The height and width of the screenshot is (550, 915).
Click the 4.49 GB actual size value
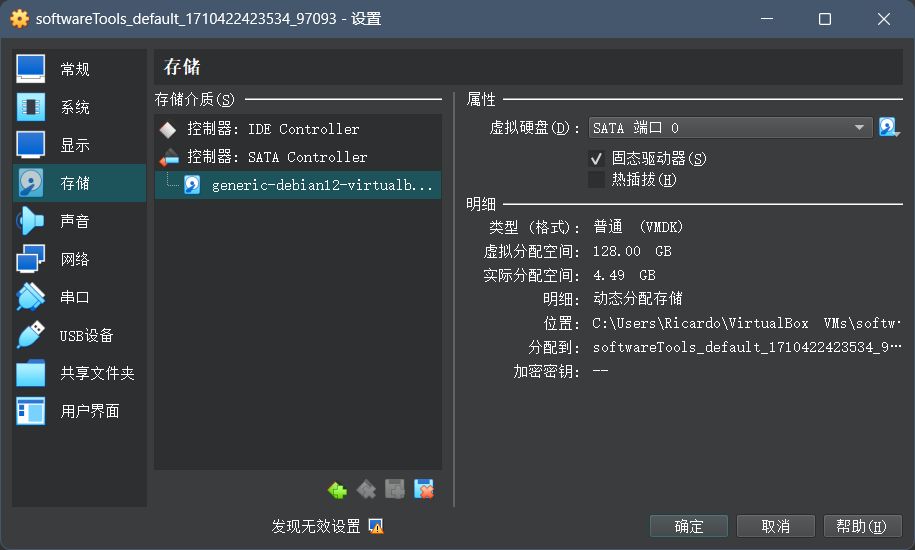pyautogui.click(x=624, y=275)
